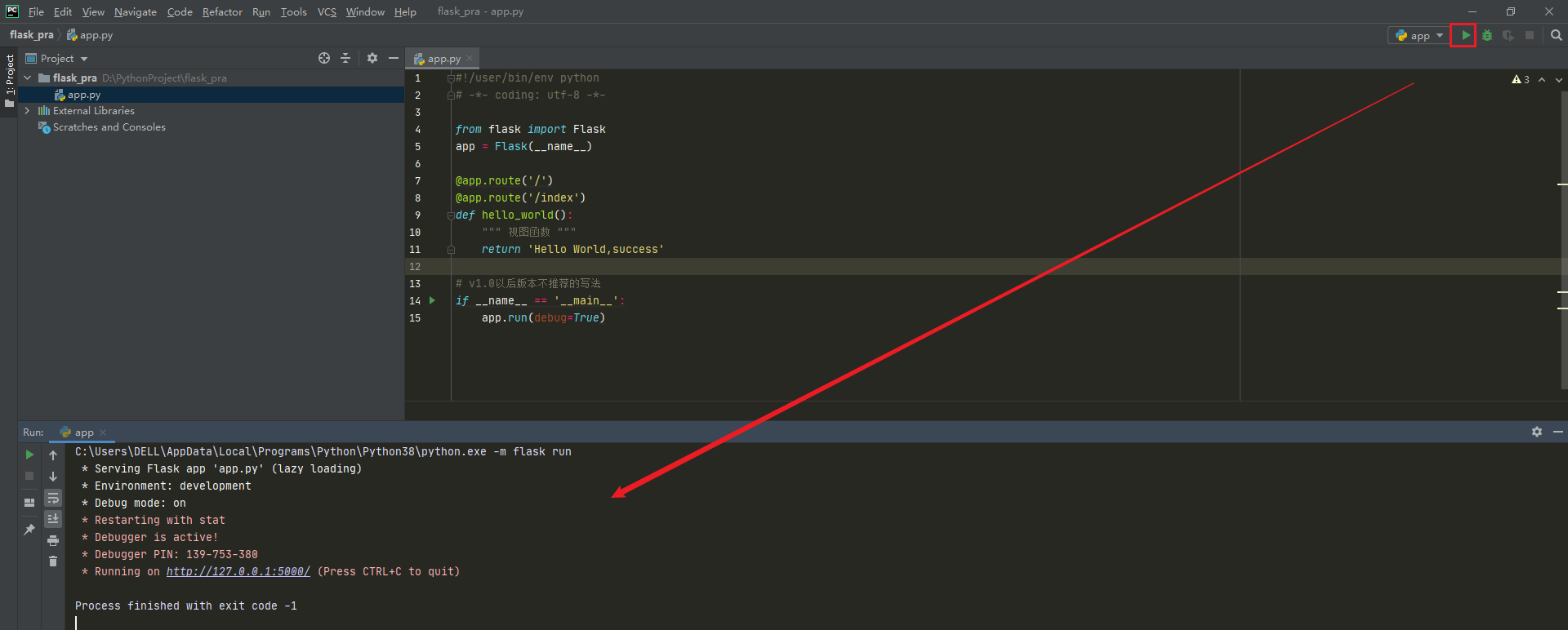Open the Refactor menu

222,11
